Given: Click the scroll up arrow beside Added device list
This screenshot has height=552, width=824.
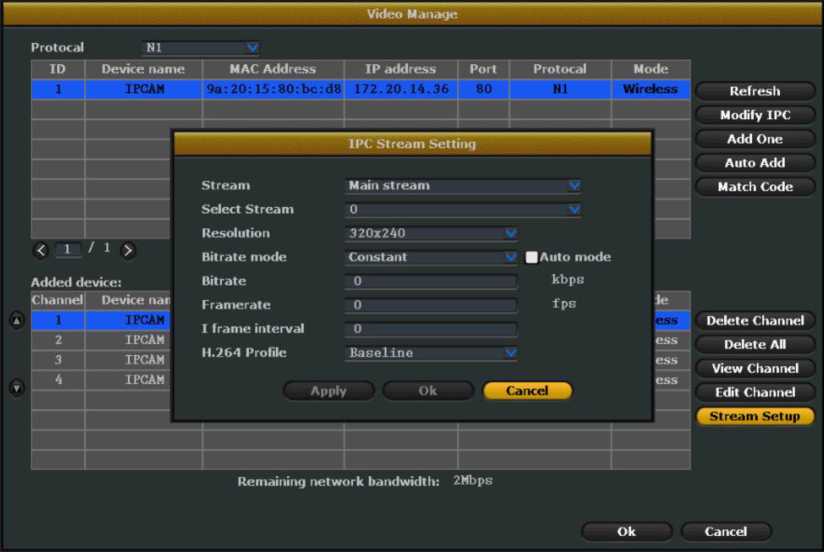Looking at the screenshot, I should point(16,321).
